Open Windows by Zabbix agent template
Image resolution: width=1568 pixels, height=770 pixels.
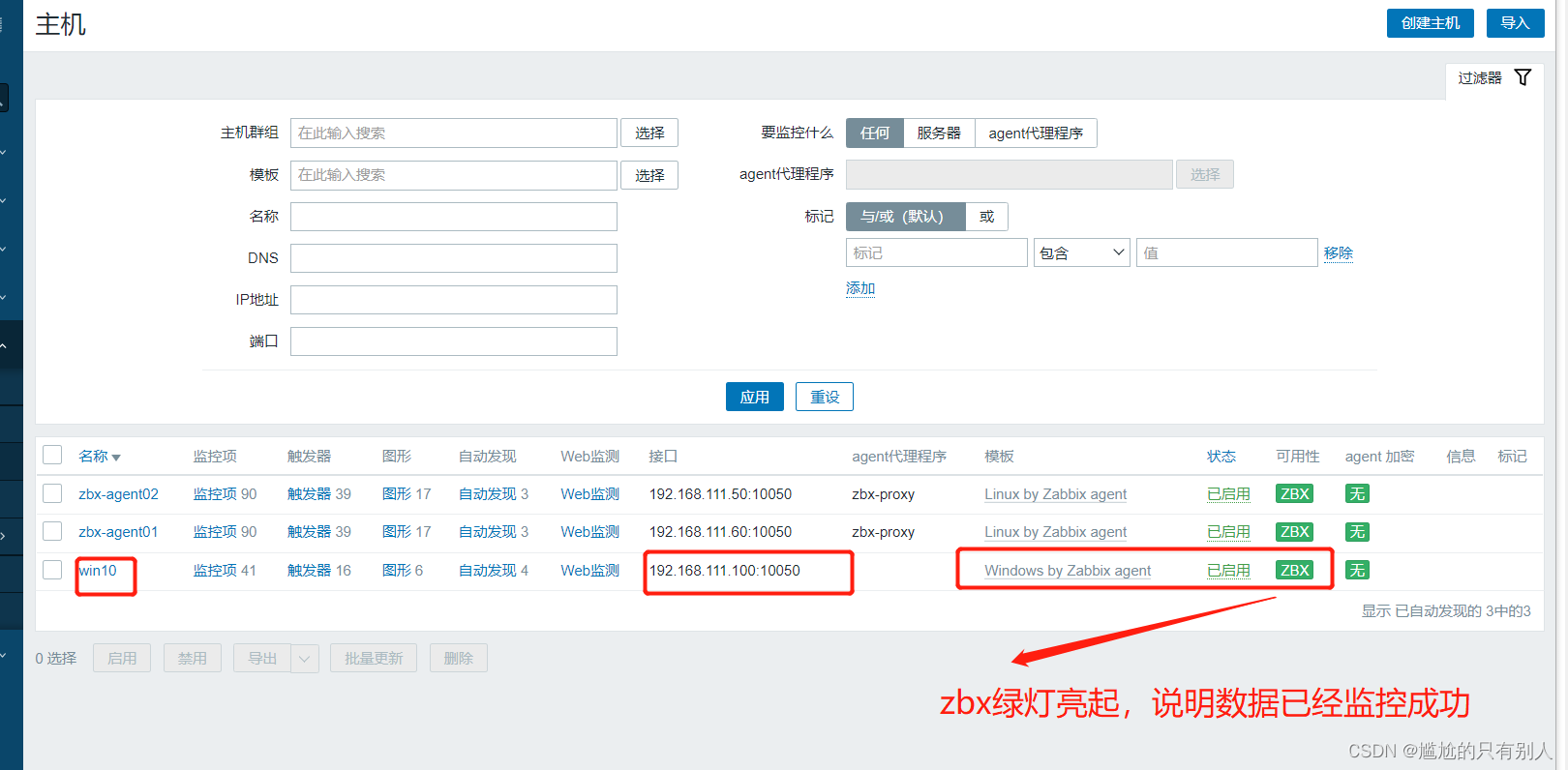pyautogui.click(x=1068, y=570)
